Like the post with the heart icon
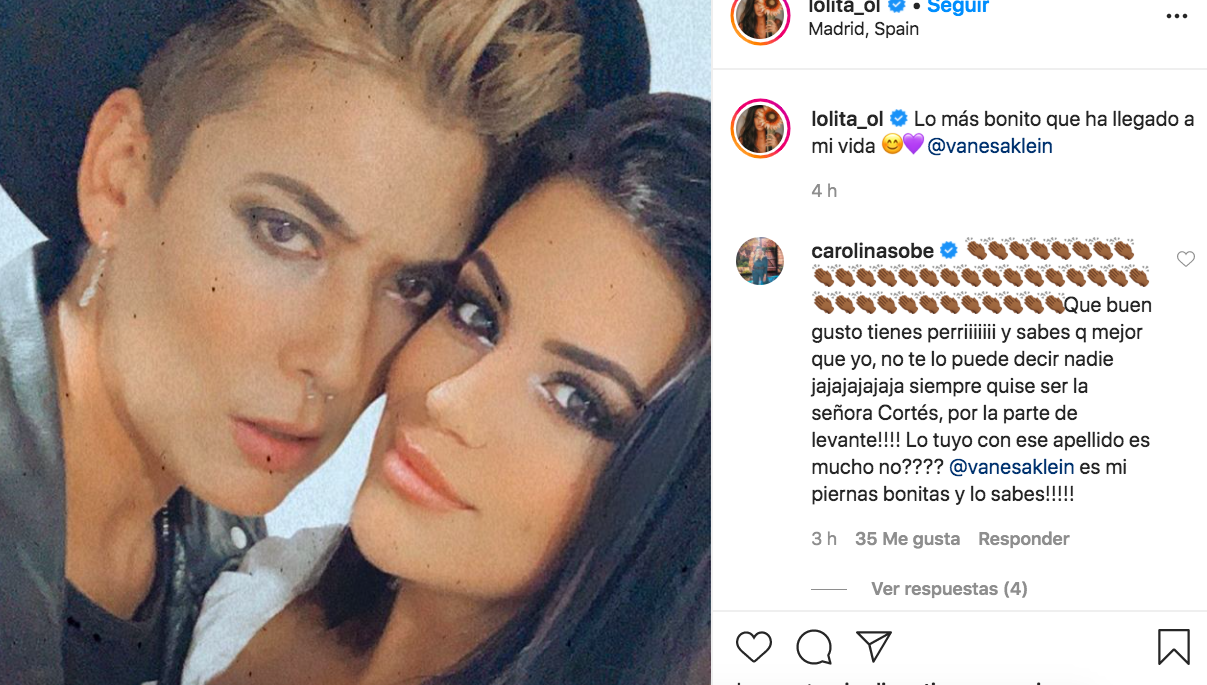1207x685 pixels. [754, 647]
